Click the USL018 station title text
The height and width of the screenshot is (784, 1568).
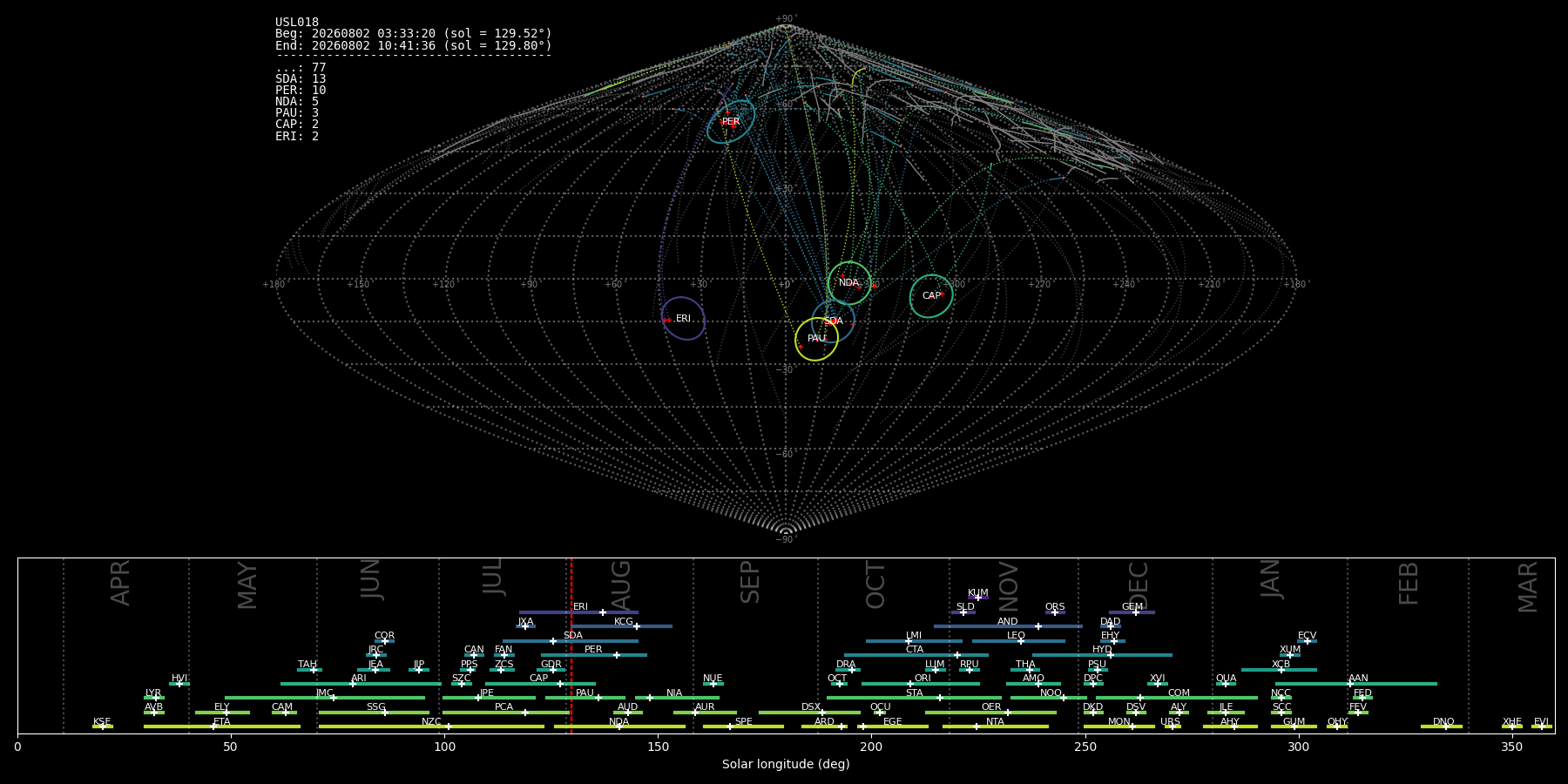pos(297,23)
